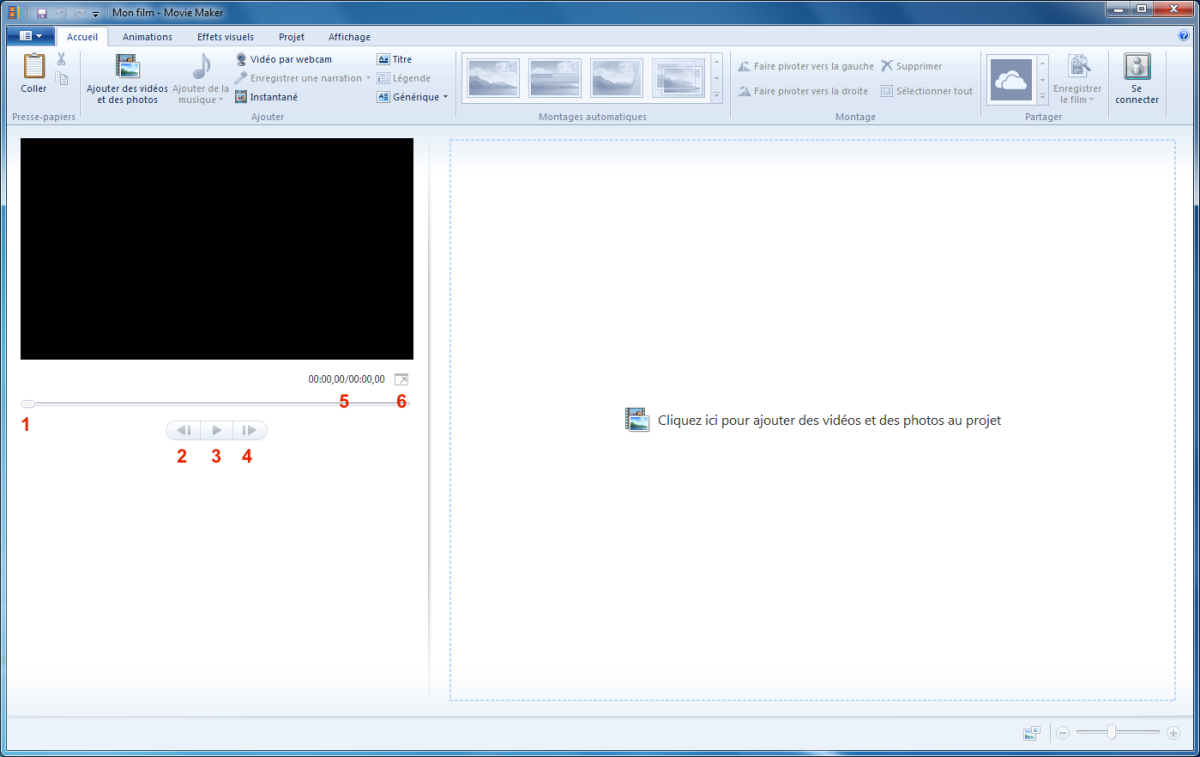Click the zoom slider handle in status bar

[1111, 733]
